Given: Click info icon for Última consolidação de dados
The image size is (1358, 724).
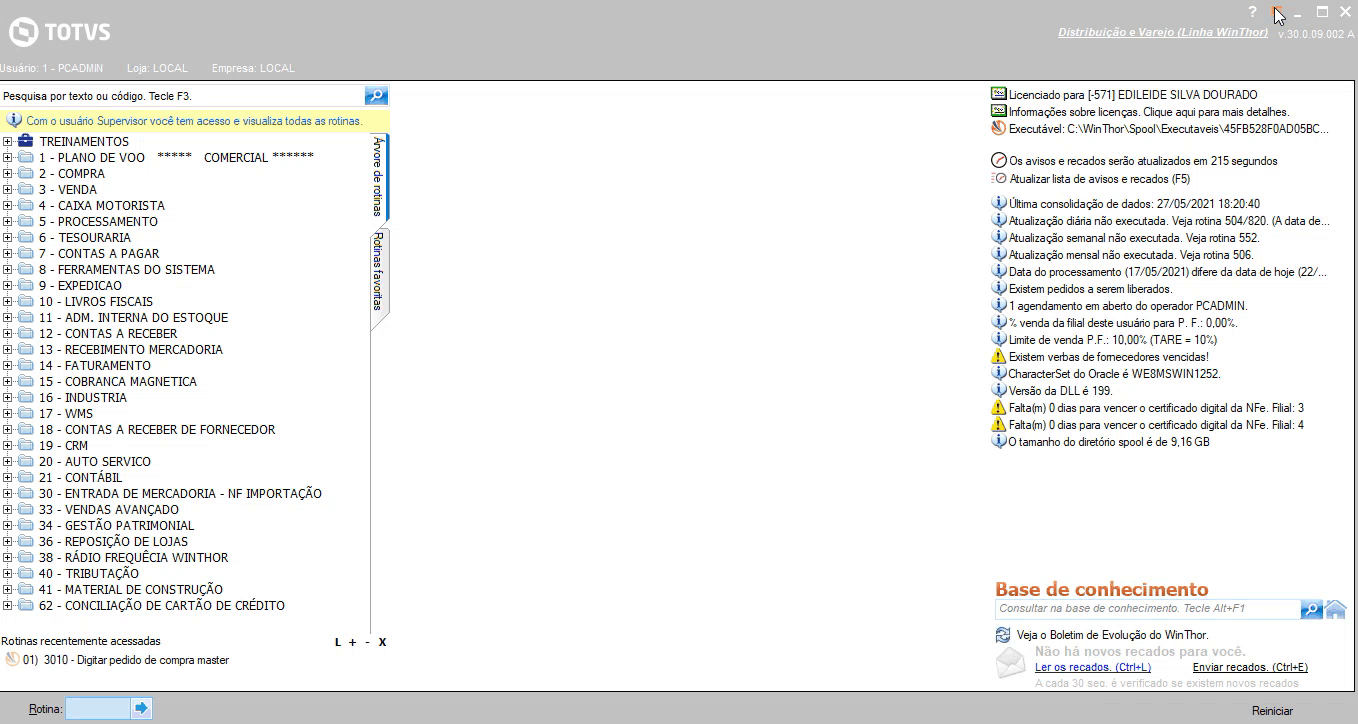Looking at the screenshot, I should pyautogui.click(x=998, y=203).
